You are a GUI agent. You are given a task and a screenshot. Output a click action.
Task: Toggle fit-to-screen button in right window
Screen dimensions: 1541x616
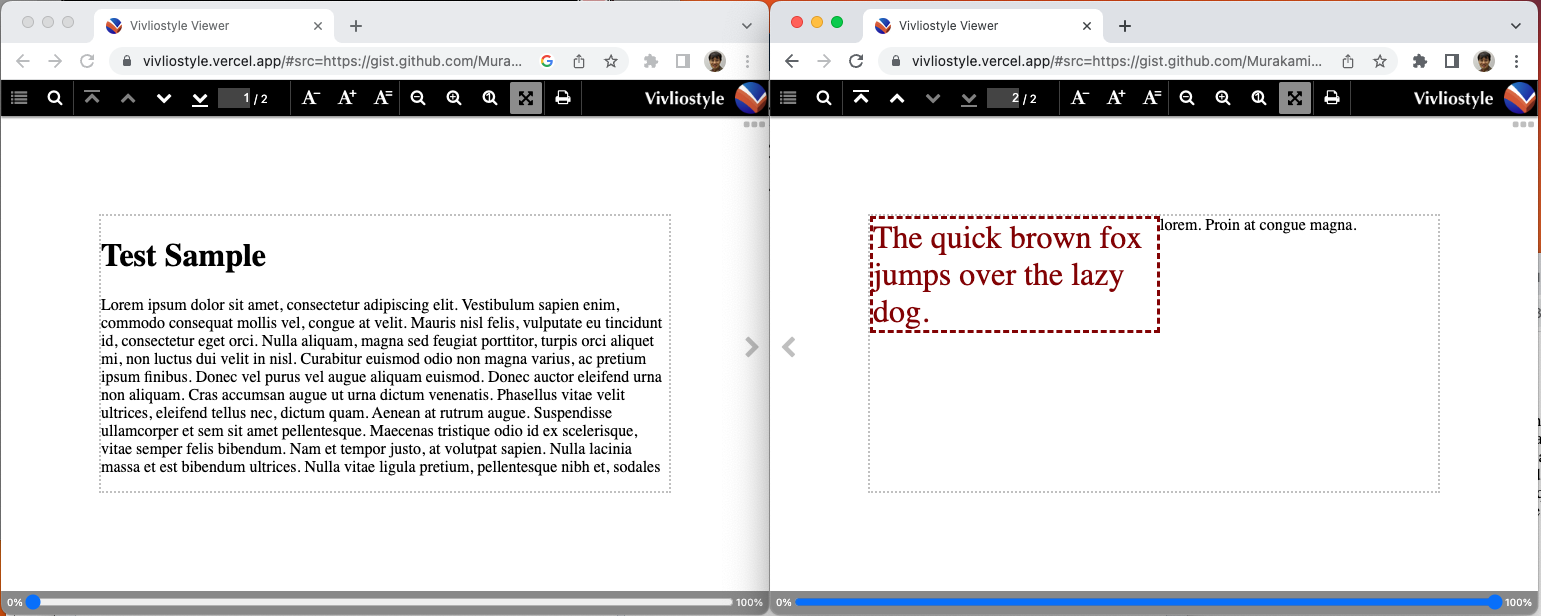point(1295,98)
